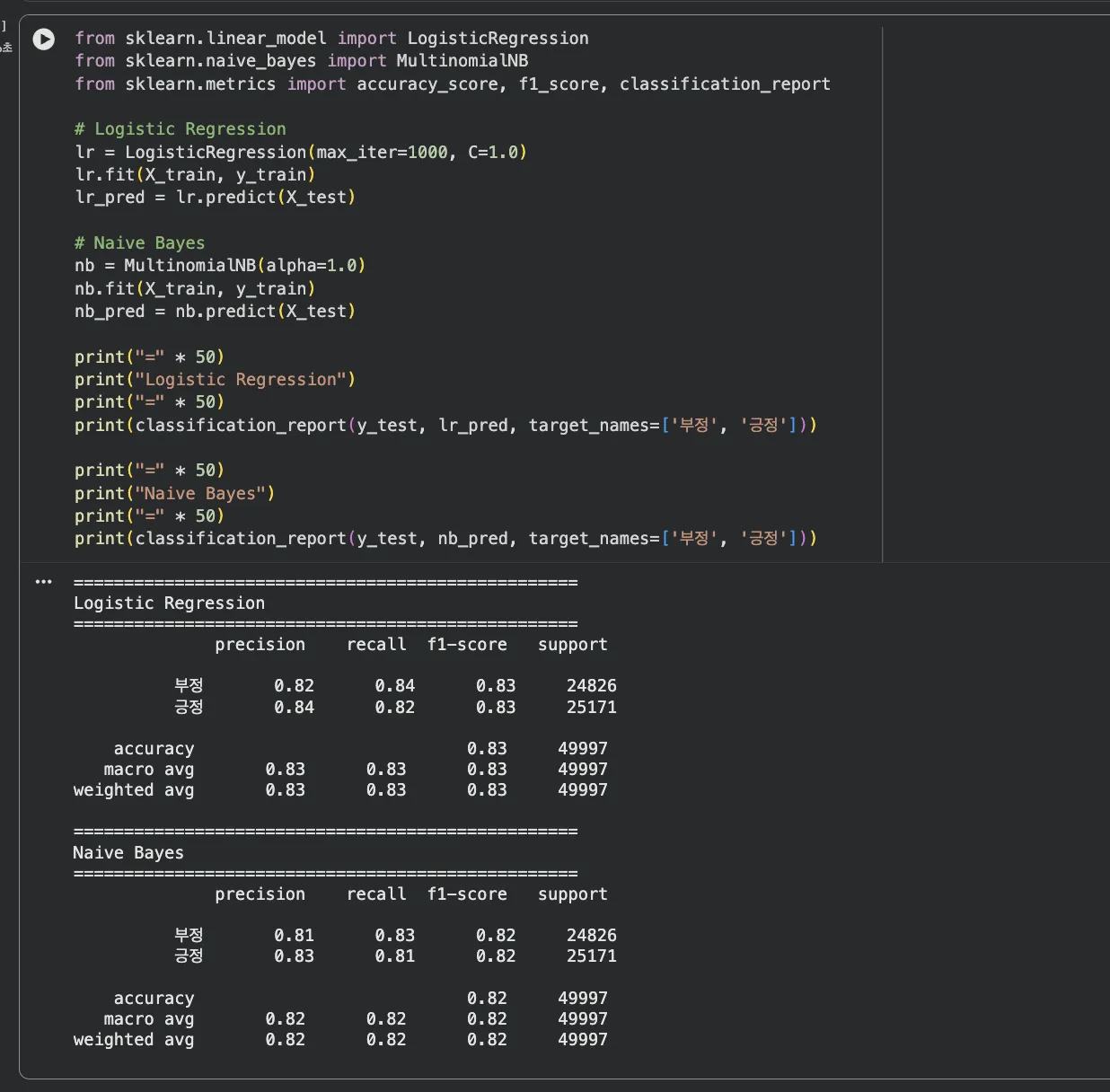Screen dimensions: 1110x1092
Task: Click the LogisticRegression import line
Action: pyautogui.click(x=331, y=39)
